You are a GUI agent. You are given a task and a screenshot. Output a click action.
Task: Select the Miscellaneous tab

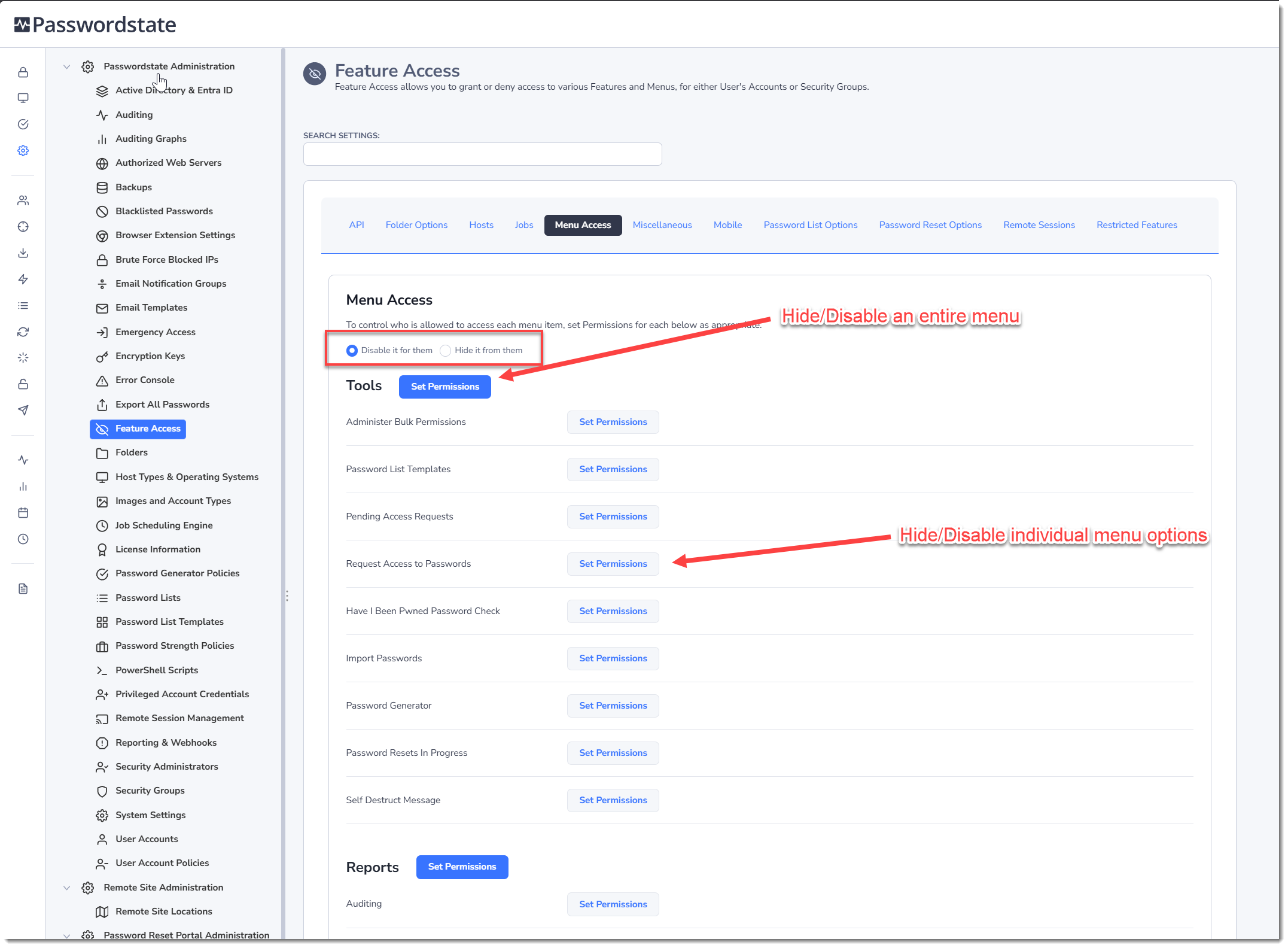click(x=662, y=225)
